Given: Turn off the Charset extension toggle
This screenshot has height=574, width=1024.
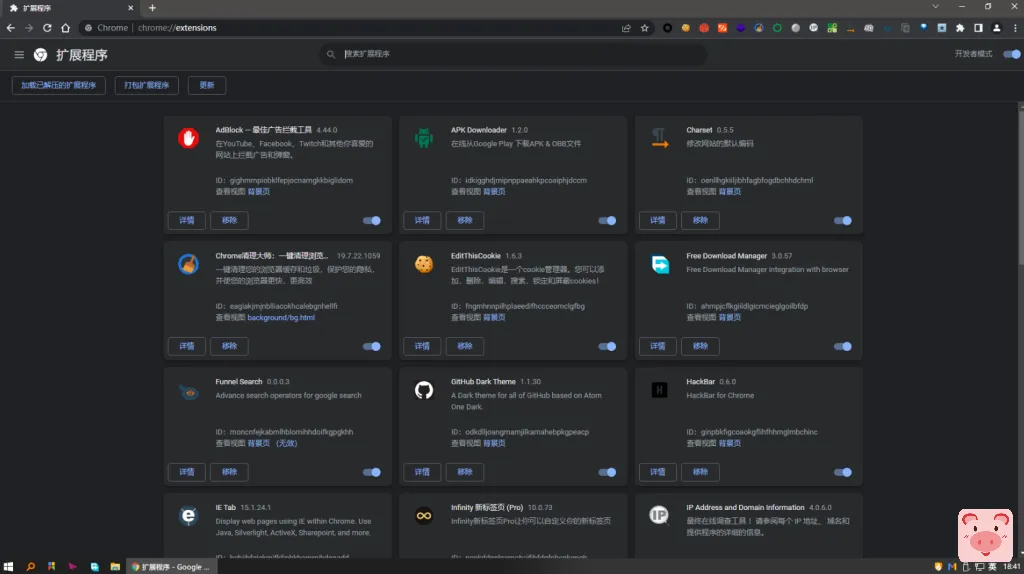Looking at the screenshot, I should tap(842, 221).
